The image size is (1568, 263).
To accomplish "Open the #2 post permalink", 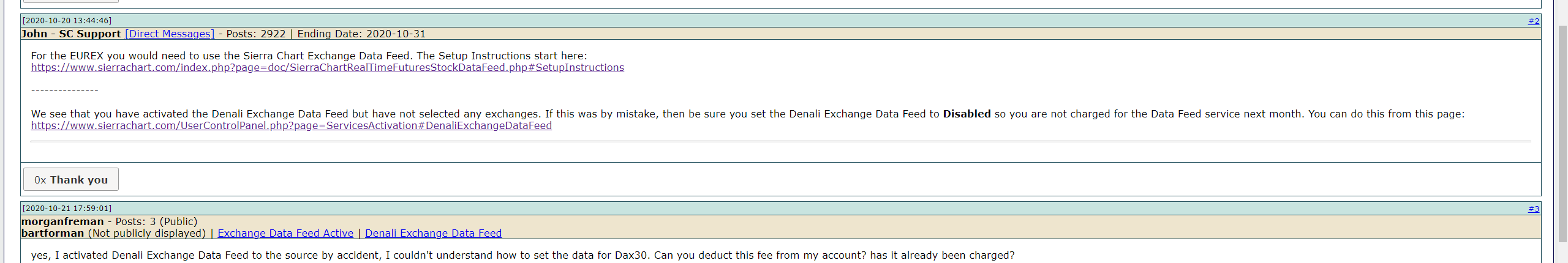I will click(x=1533, y=21).
